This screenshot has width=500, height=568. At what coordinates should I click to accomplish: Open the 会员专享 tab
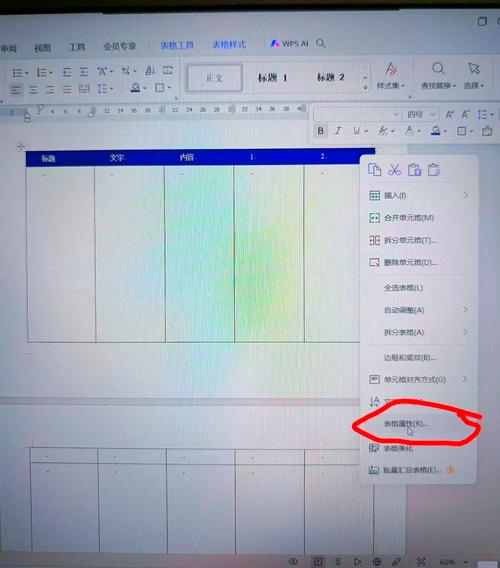120,46
